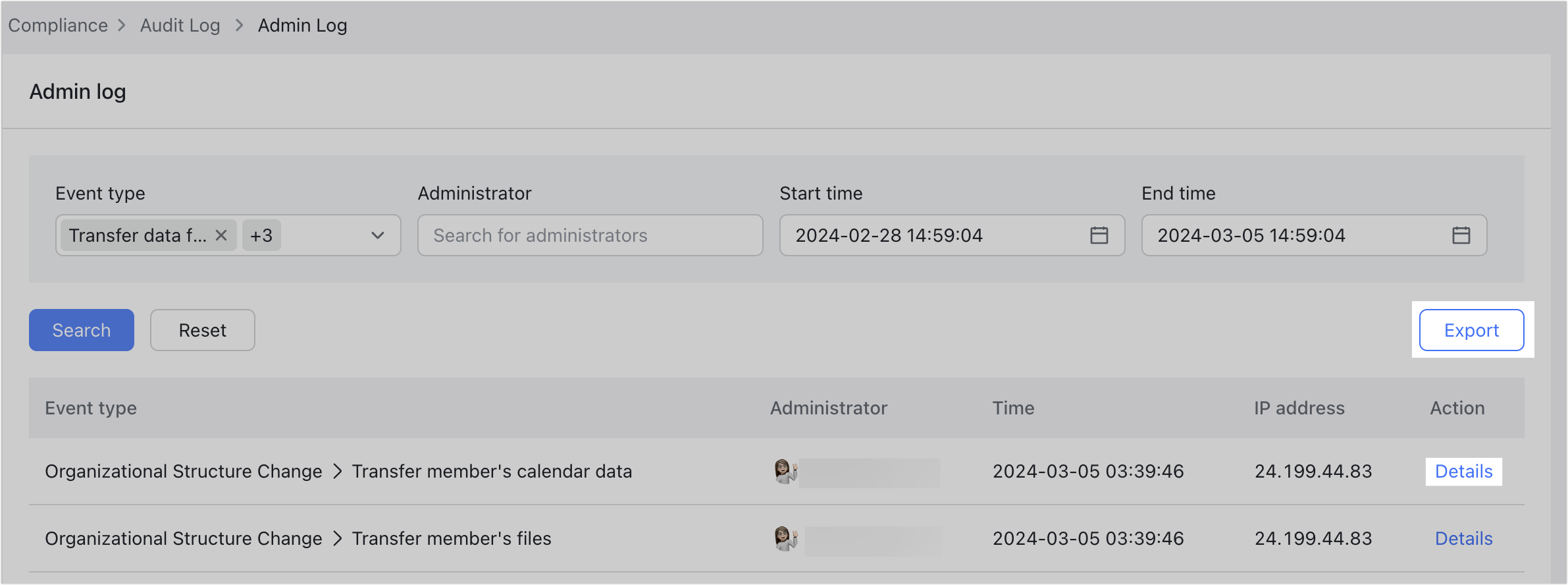Open the End time calendar picker

(1462, 235)
